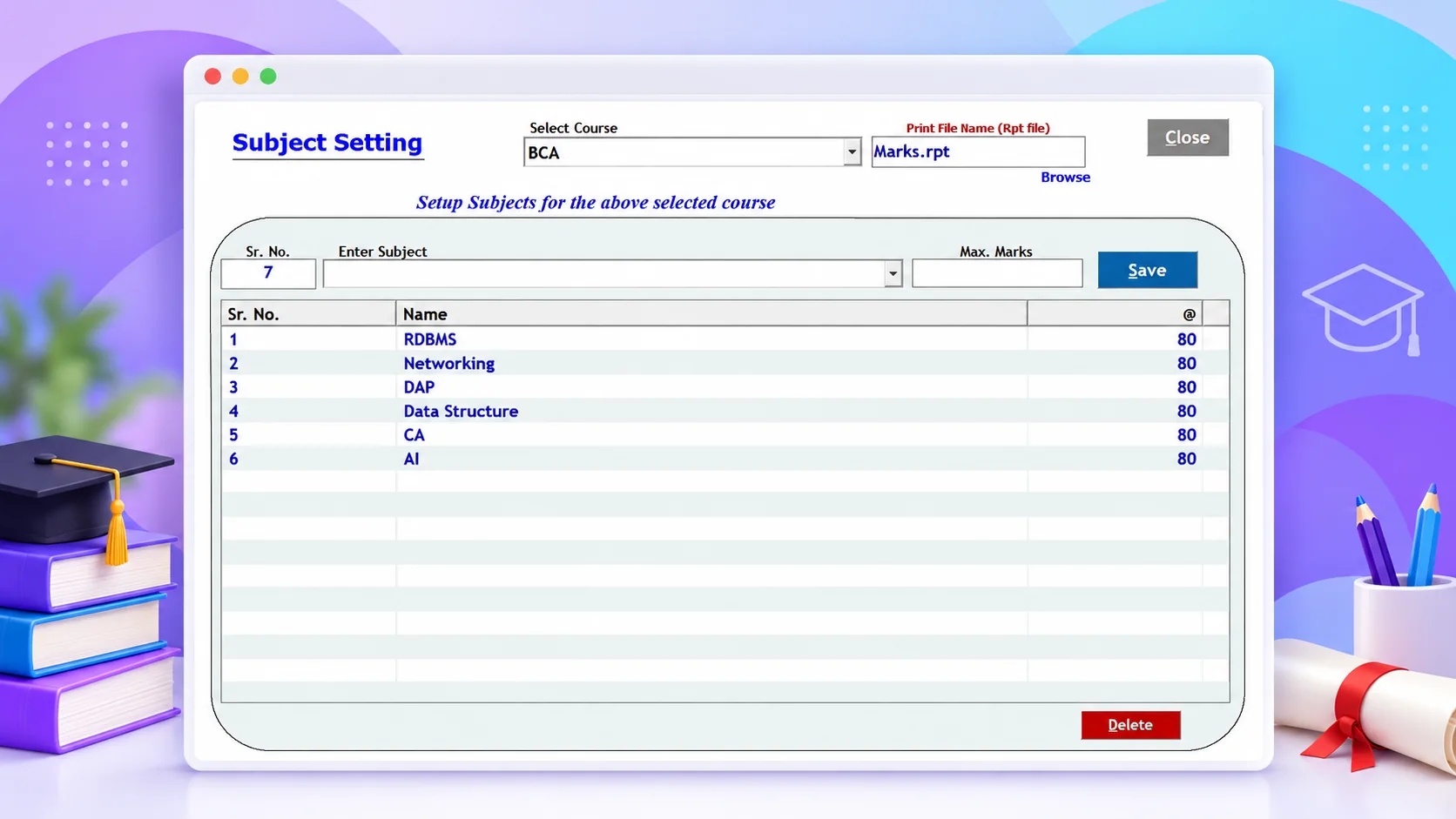Click serial number 1 in the table

[x=233, y=339]
